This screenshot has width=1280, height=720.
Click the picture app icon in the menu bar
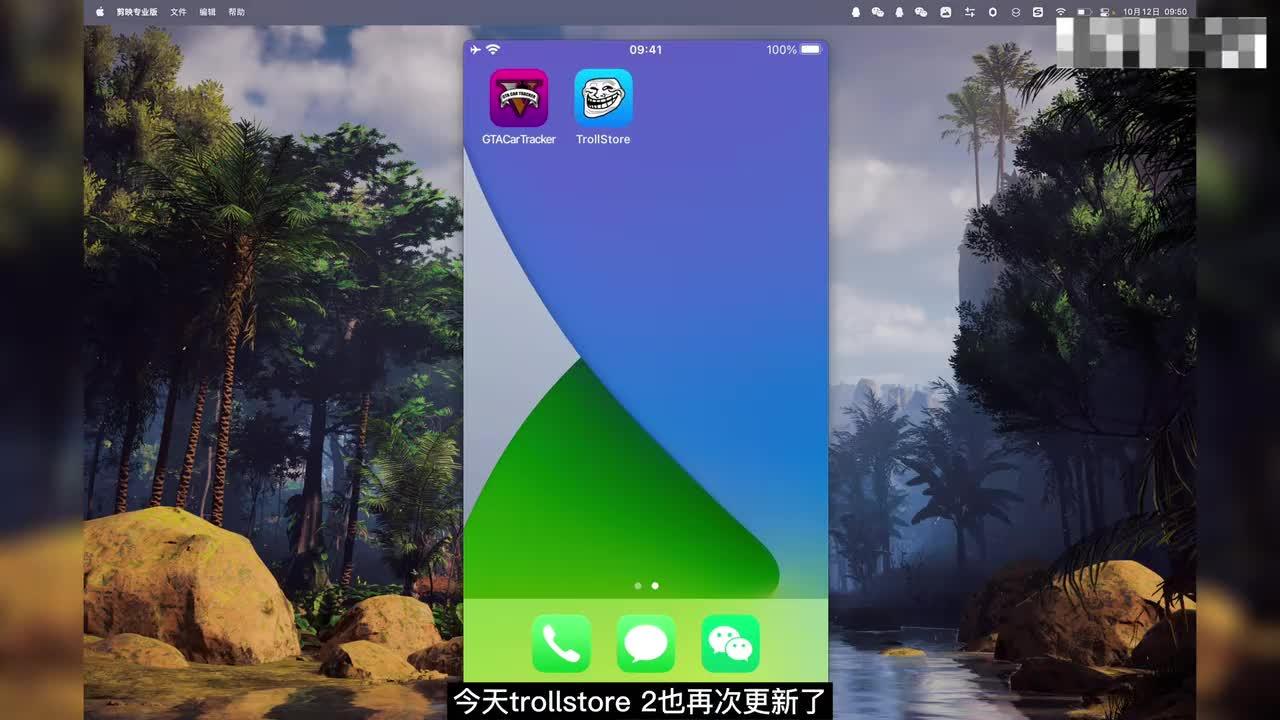coord(946,12)
